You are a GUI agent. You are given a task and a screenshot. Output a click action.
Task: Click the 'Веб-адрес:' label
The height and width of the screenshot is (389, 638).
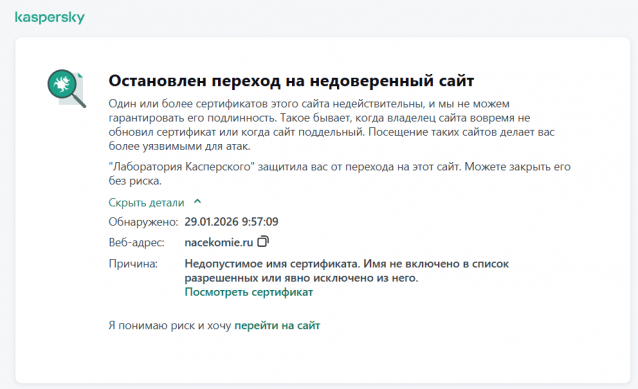pos(136,243)
